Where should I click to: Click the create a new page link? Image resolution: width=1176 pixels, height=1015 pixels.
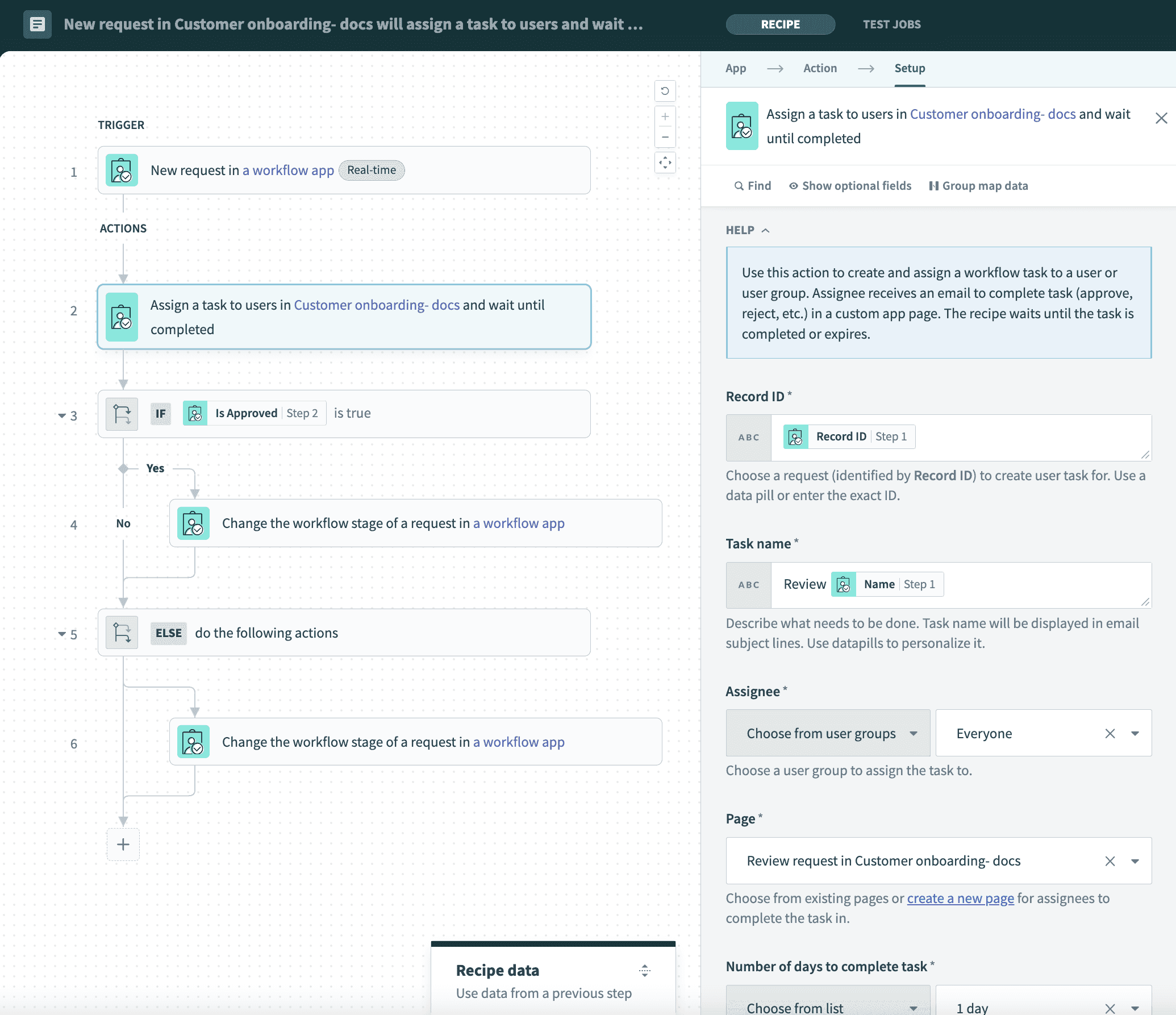click(x=960, y=898)
